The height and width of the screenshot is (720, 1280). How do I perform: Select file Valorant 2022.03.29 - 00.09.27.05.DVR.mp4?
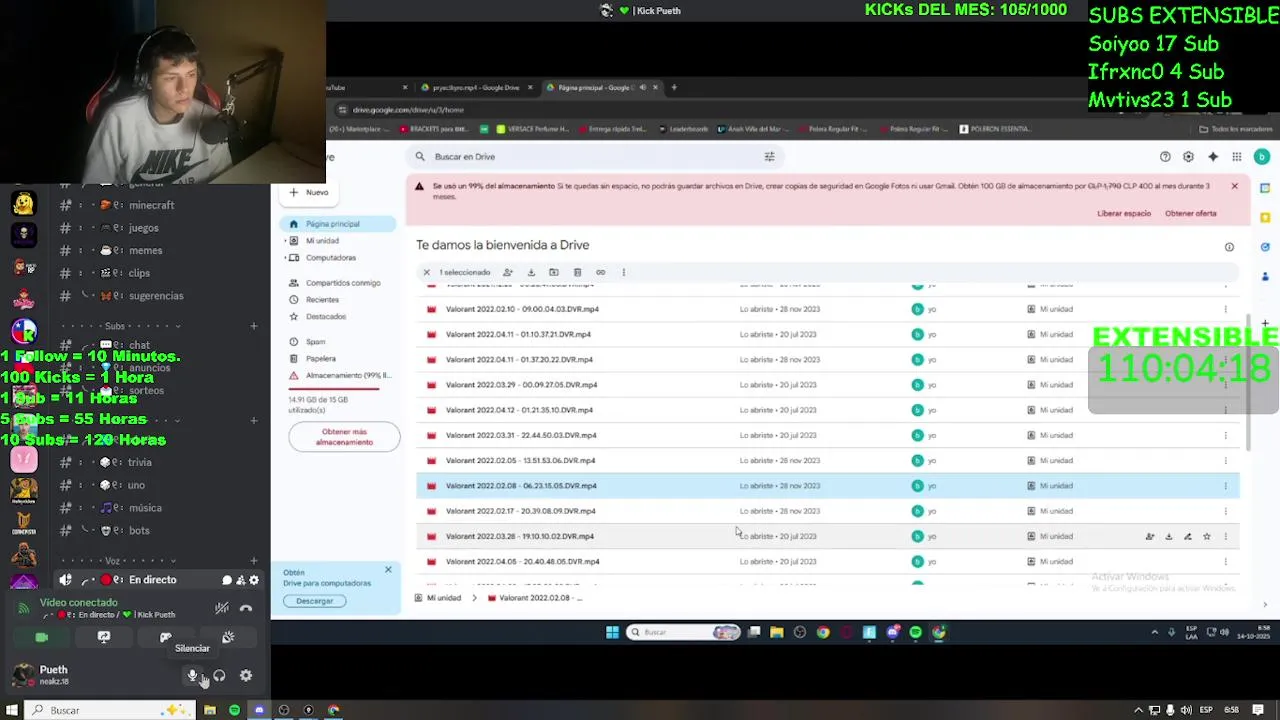(521, 385)
